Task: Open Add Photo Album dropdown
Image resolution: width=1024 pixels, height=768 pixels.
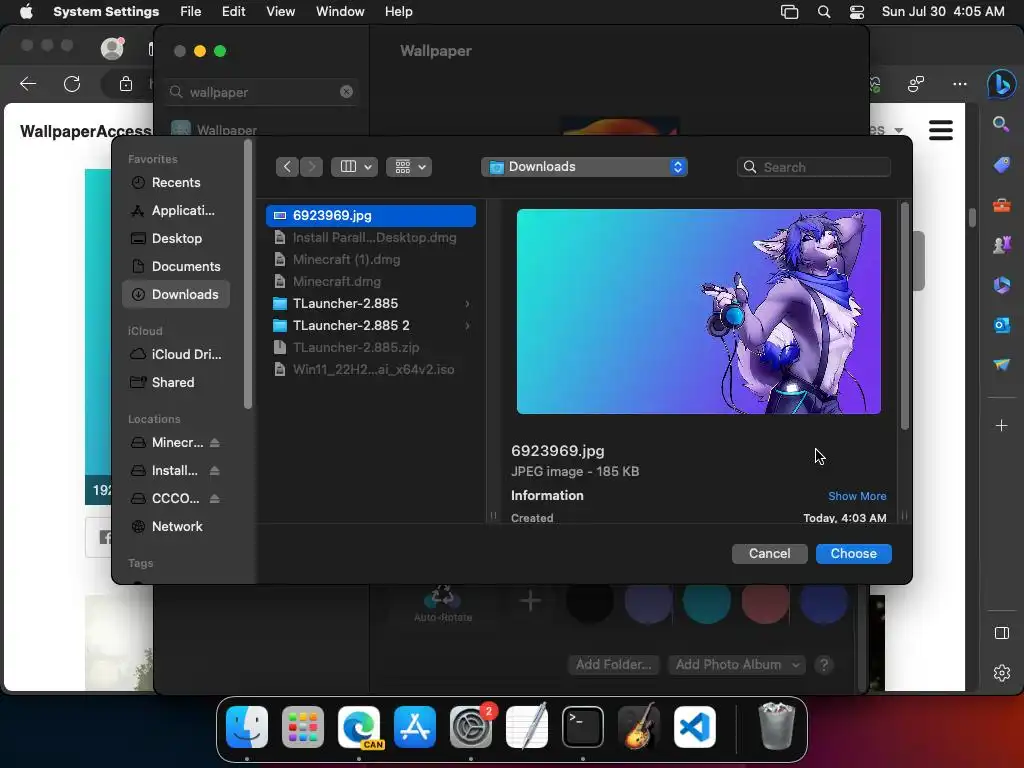Action: click(x=737, y=665)
